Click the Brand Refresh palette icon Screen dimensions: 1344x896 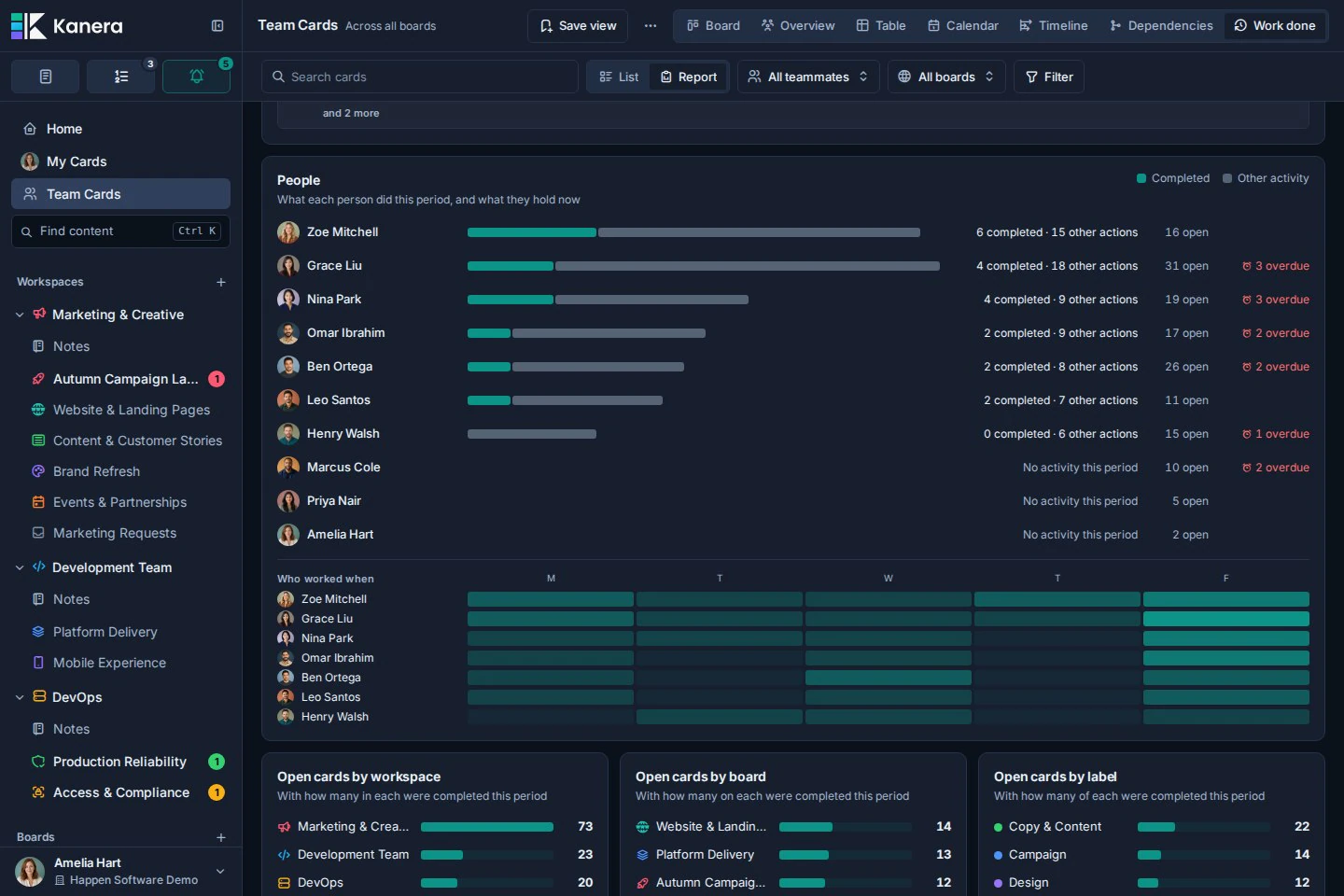(x=38, y=471)
